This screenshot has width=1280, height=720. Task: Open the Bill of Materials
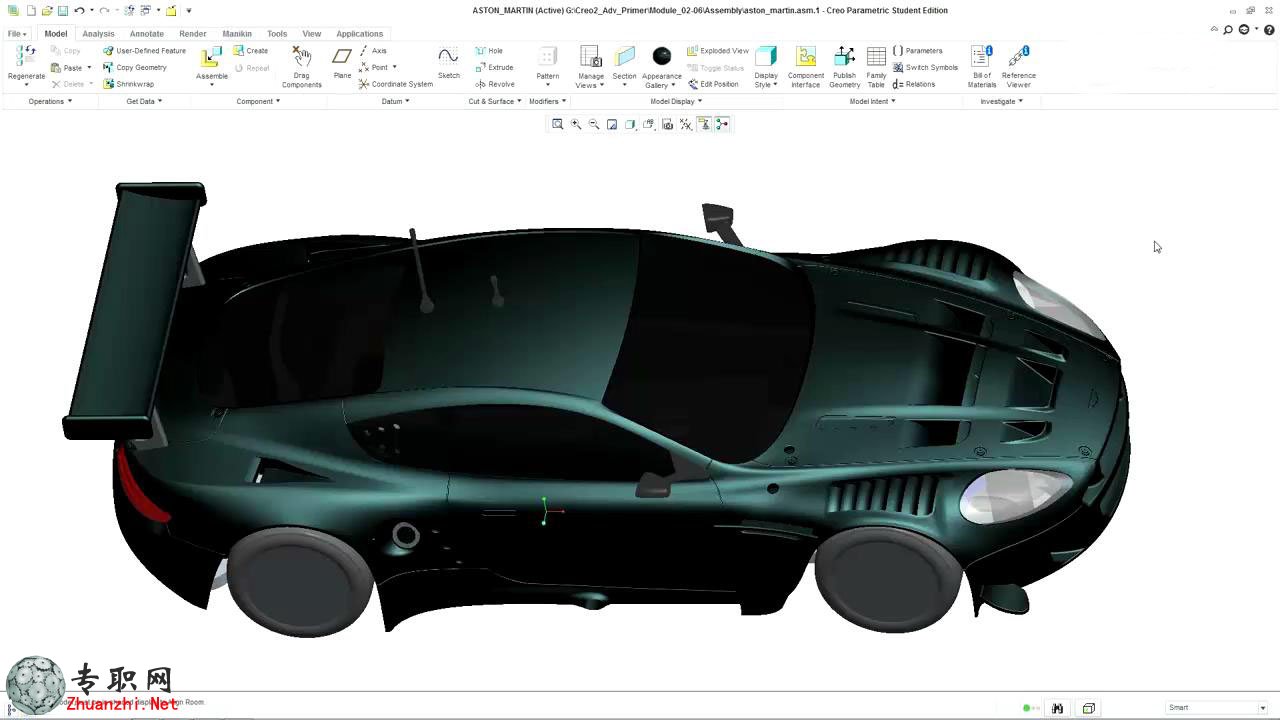point(982,67)
